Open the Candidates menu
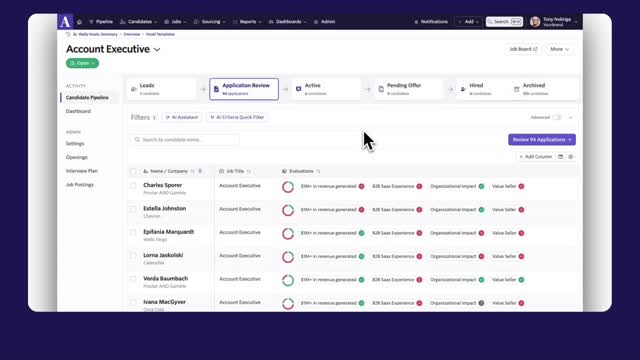The height and width of the screenshot is (360, 640). click(x=139, y=22)
